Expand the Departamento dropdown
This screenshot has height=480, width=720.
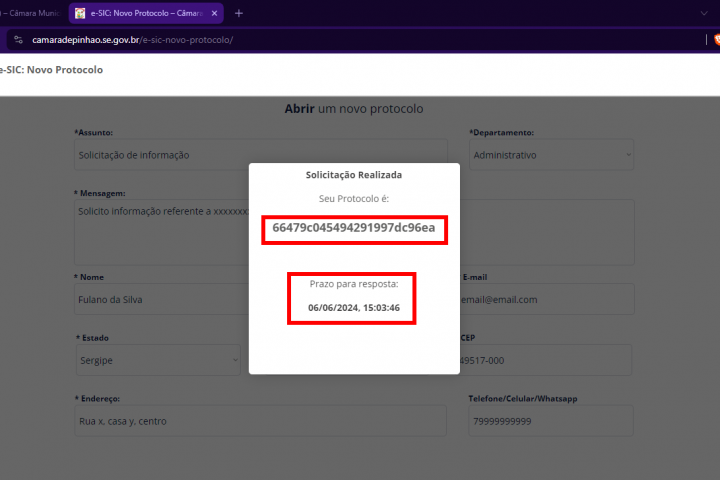551,155
